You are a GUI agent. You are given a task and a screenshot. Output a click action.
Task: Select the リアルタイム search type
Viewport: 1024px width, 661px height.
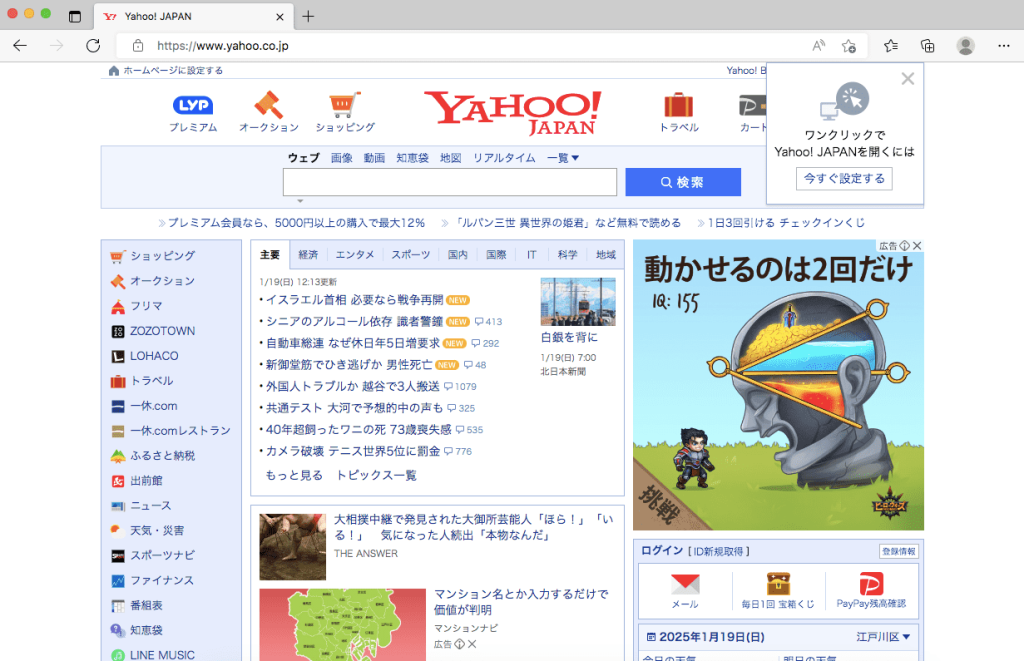tap(504, 157)
